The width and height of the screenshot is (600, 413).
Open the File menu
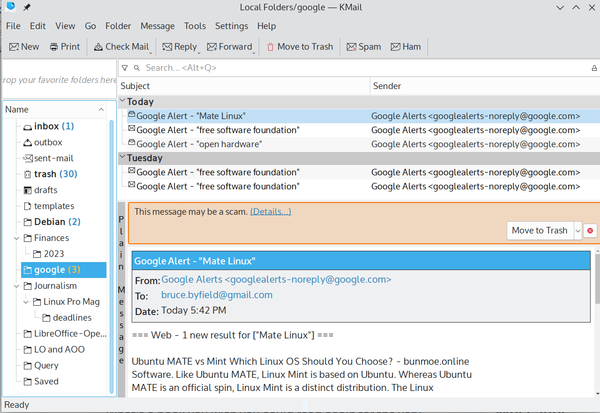coord(13,26)
